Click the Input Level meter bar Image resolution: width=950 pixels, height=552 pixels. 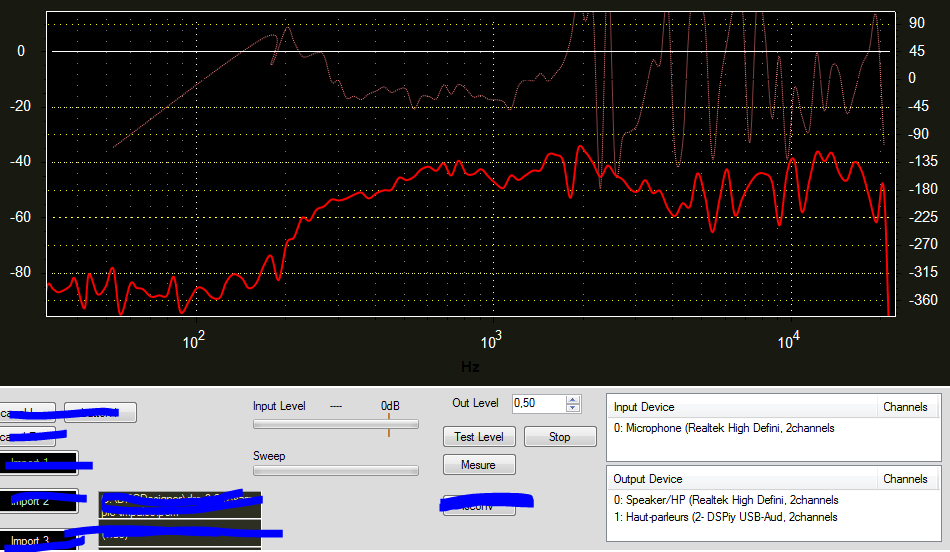(335, 424)
